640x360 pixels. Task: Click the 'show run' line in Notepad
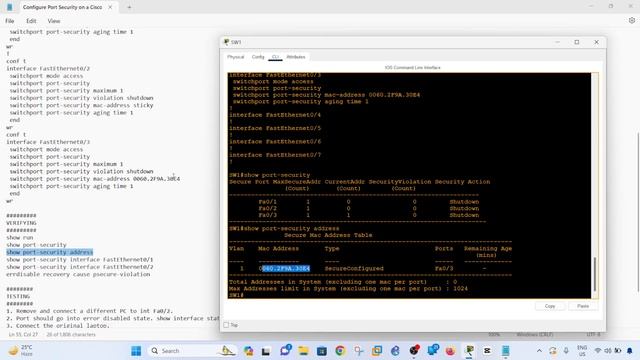tap(20, 238)
